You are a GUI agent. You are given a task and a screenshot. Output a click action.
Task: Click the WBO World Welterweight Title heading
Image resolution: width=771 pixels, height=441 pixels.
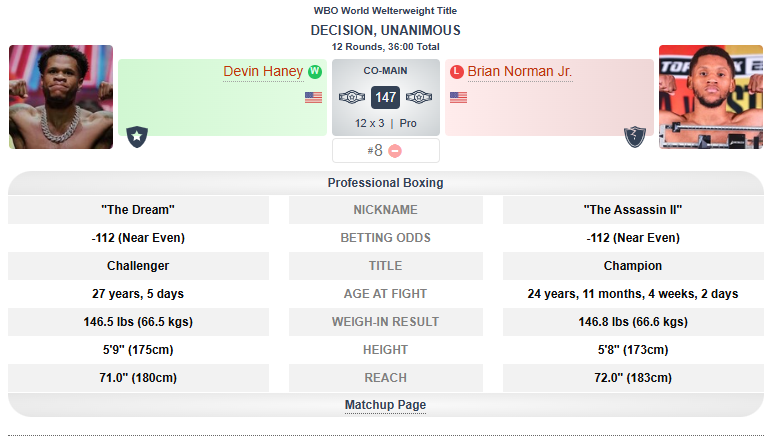point(385,11)
